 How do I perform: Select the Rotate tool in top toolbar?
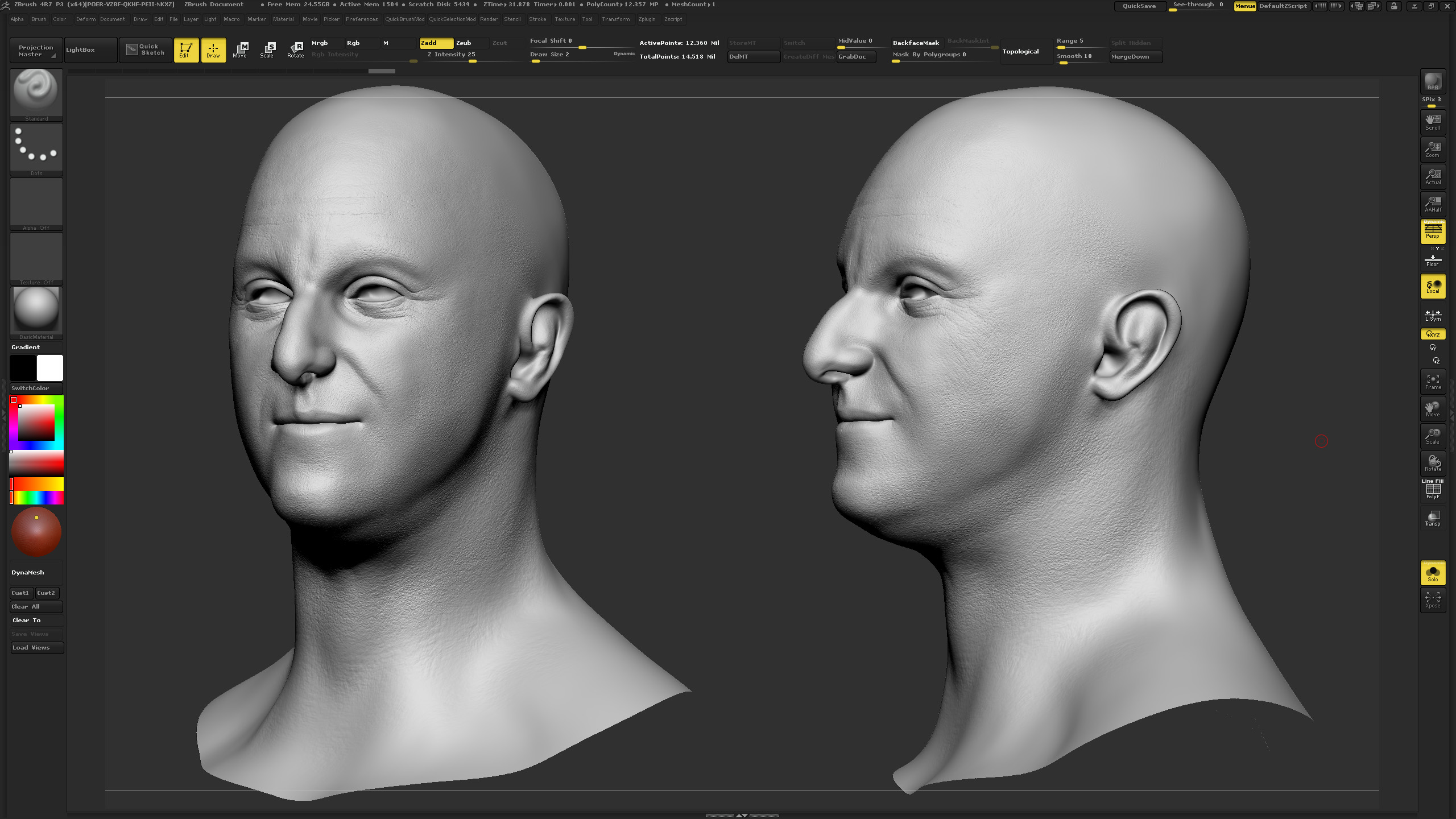click(x=295, y=50)
